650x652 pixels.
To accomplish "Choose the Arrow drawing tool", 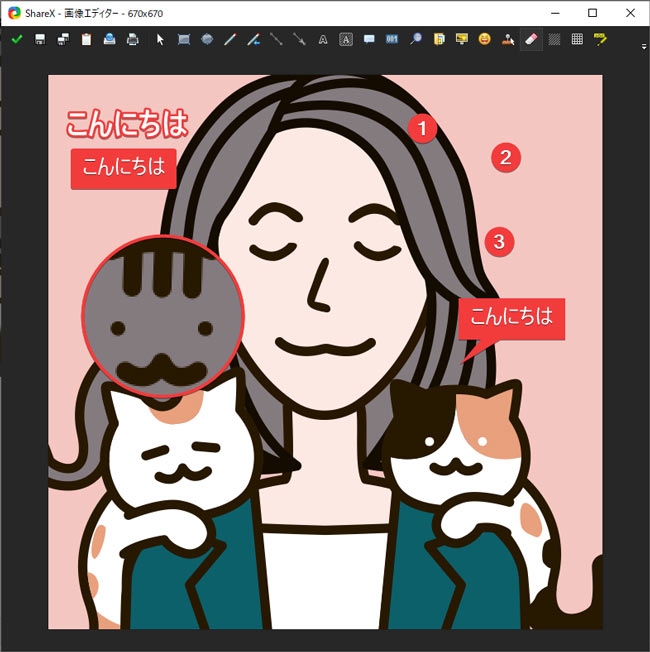I will coord(299,40).
